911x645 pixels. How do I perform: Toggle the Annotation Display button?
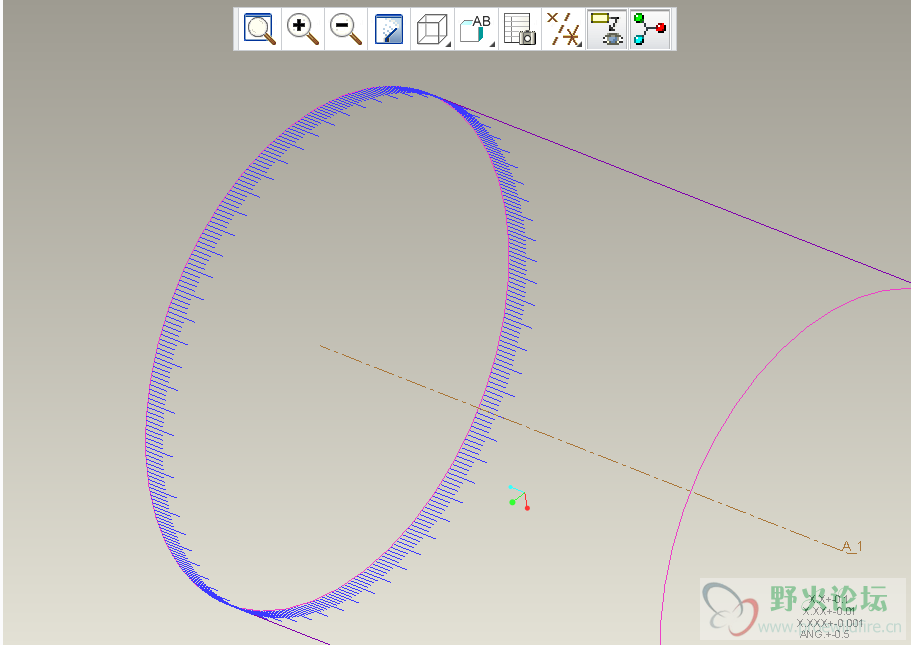pos(607,29)
